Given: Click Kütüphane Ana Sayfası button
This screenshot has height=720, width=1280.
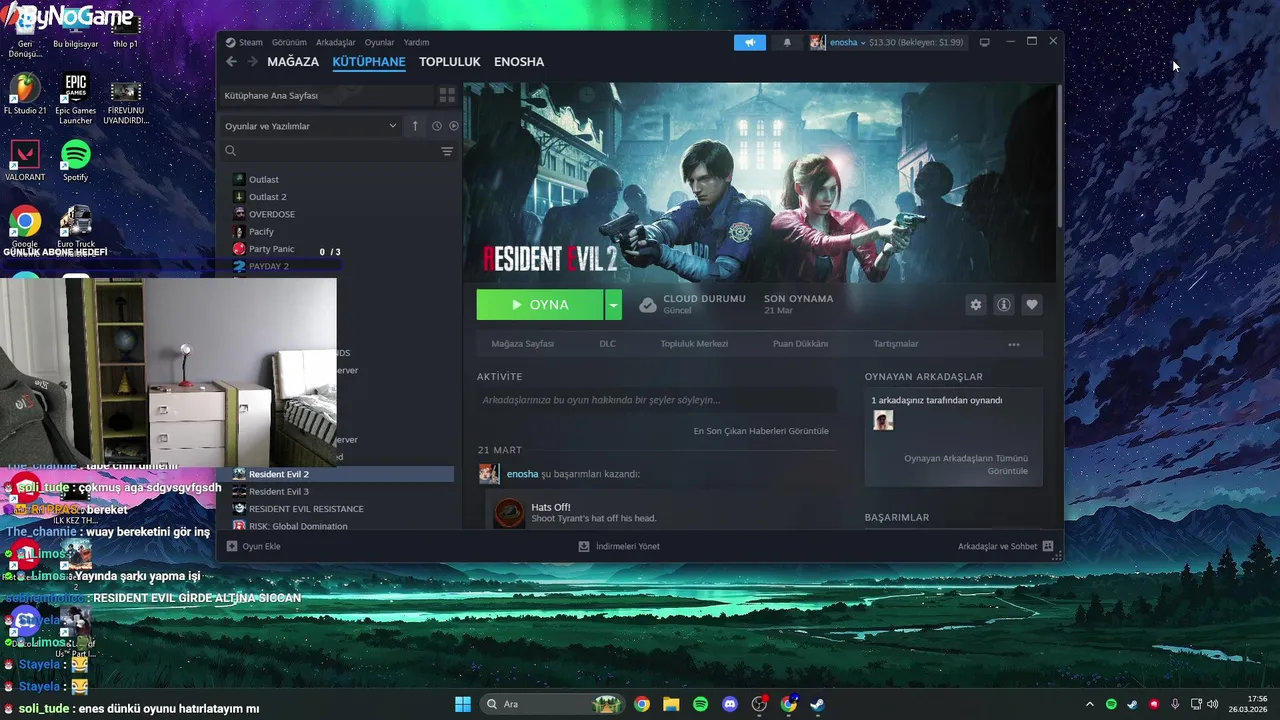Looking at the screenshot, I should 326,95.
